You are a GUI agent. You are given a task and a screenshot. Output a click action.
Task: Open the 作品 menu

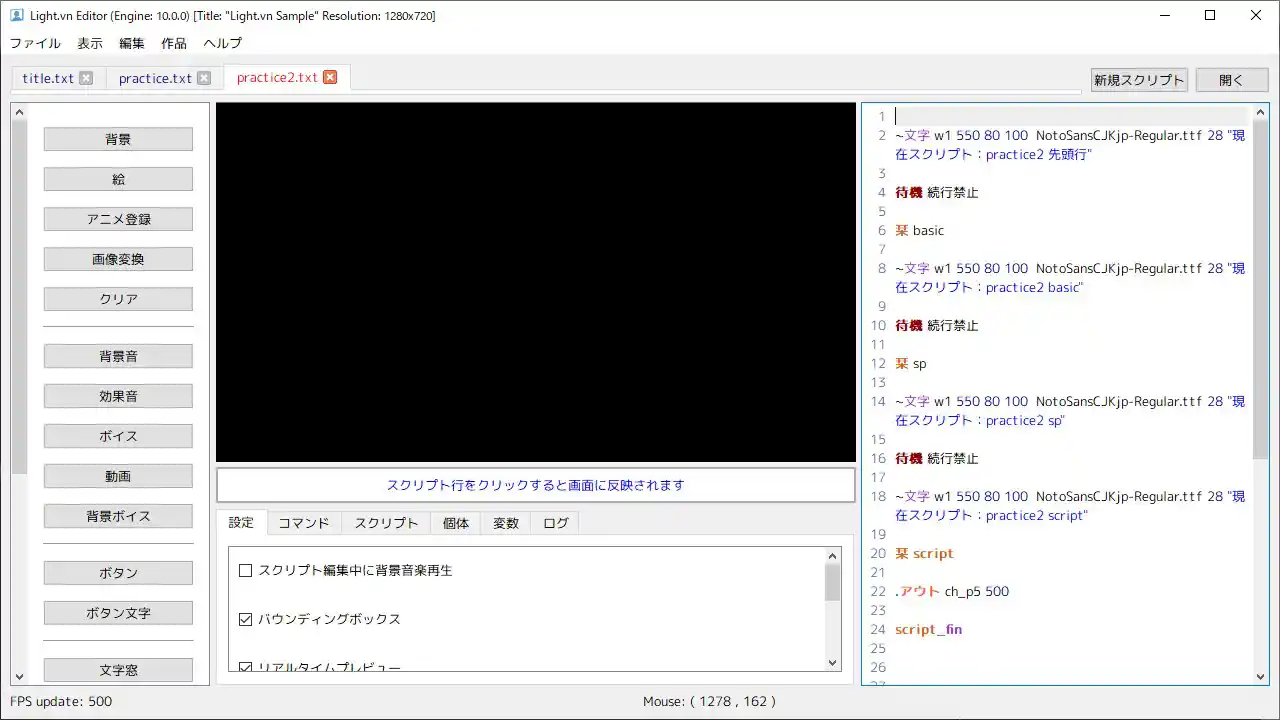[174, 43]
